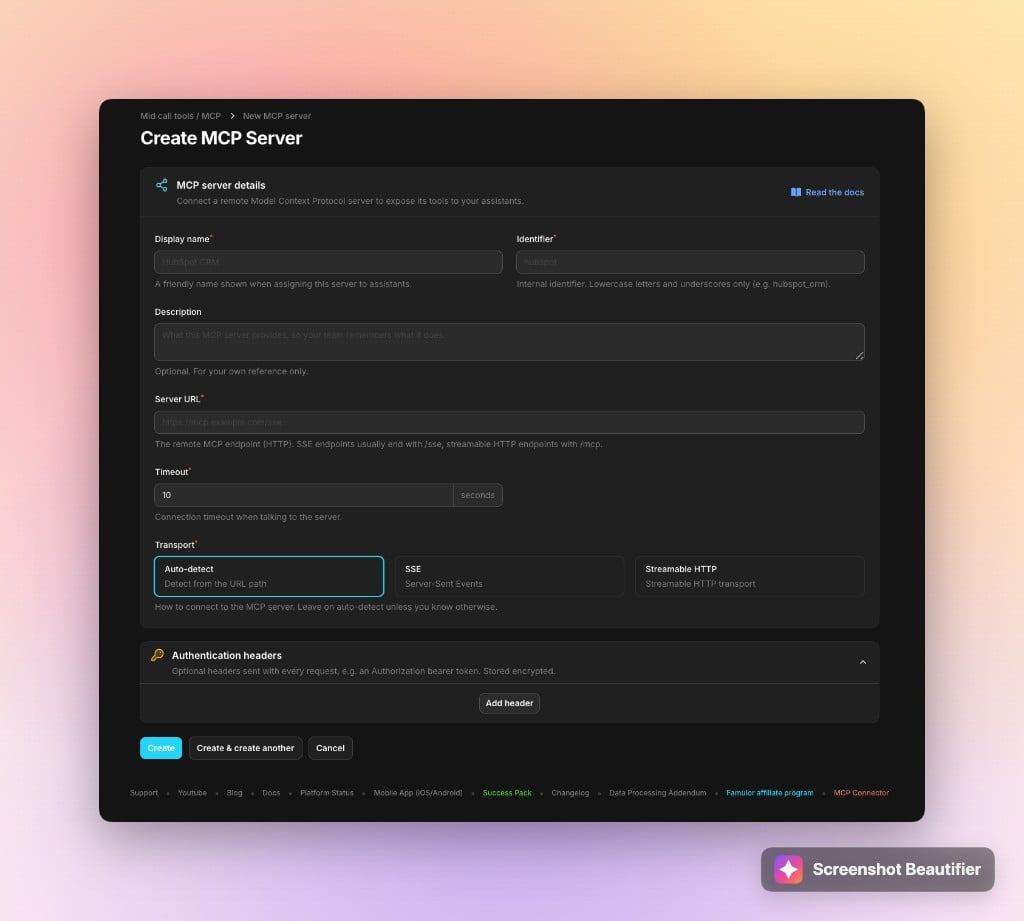
Task: Select Streamable HTTP transport option
Action: (x=750, y=576)
